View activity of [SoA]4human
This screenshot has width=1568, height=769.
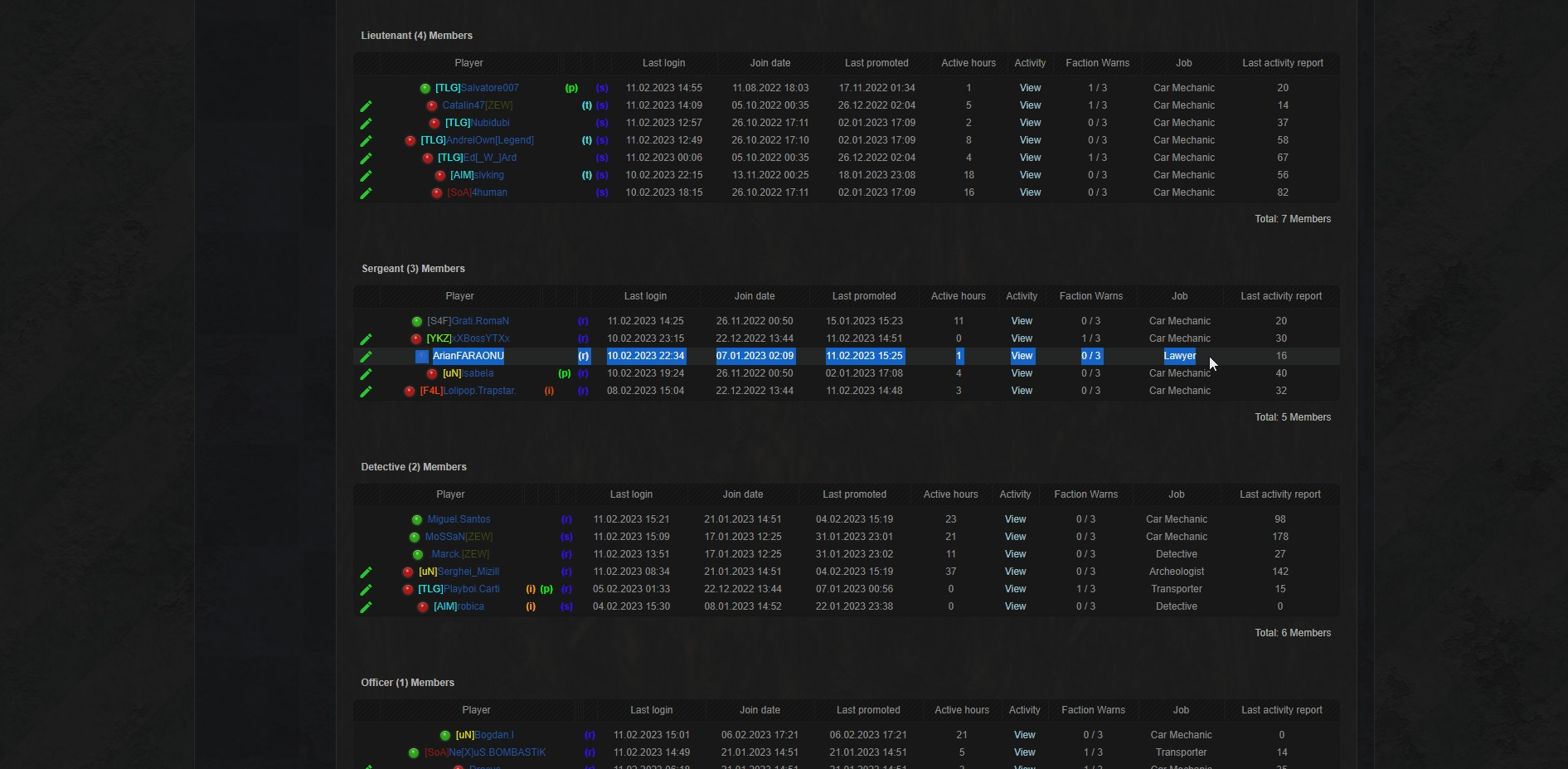click(x=1030, y=192)
